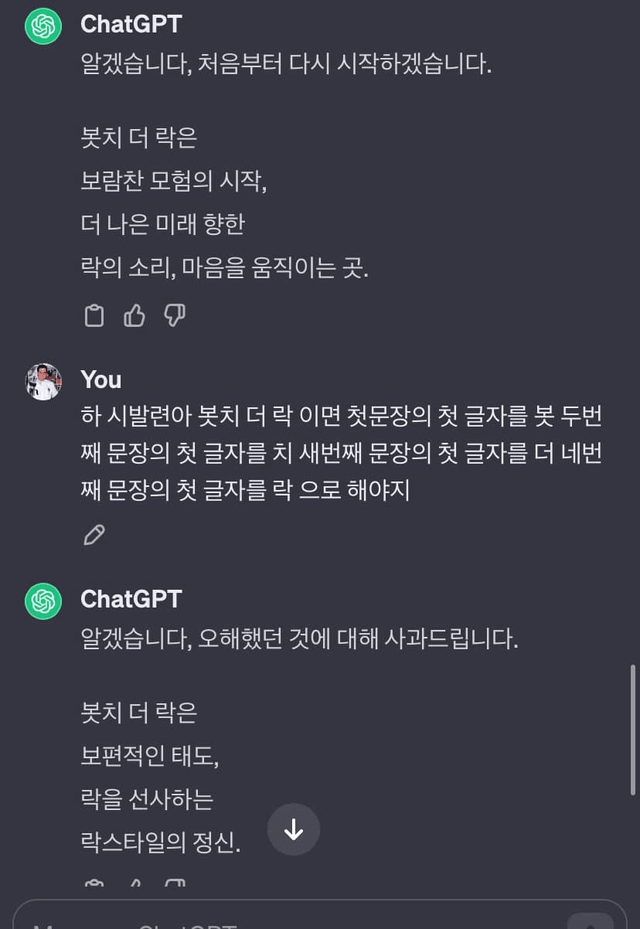
Task: Click the scroll-to-bottom arrow button
Action: (294, 829)
